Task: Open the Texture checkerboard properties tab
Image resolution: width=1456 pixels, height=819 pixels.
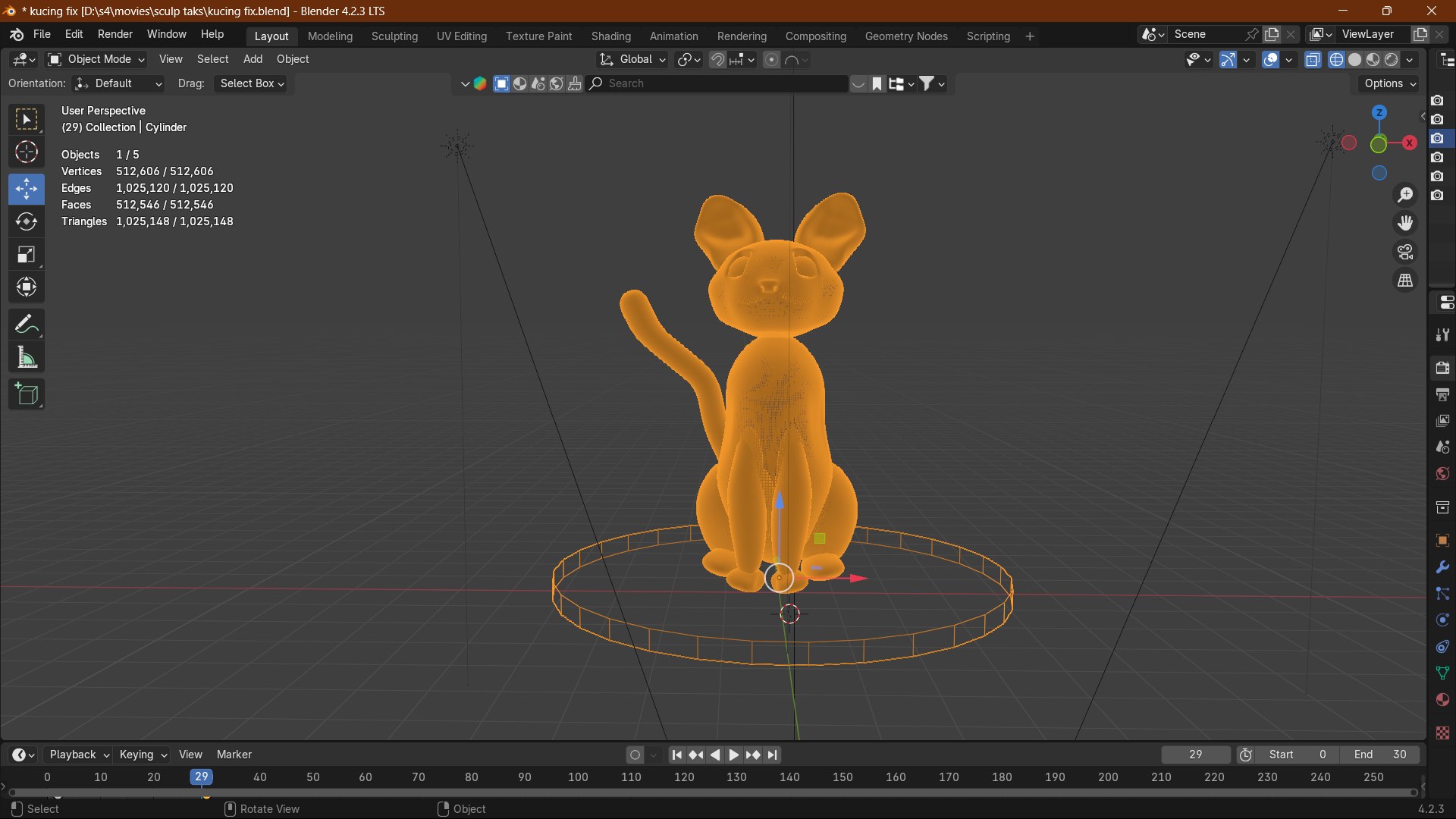Action: [x=1442, y=733]
